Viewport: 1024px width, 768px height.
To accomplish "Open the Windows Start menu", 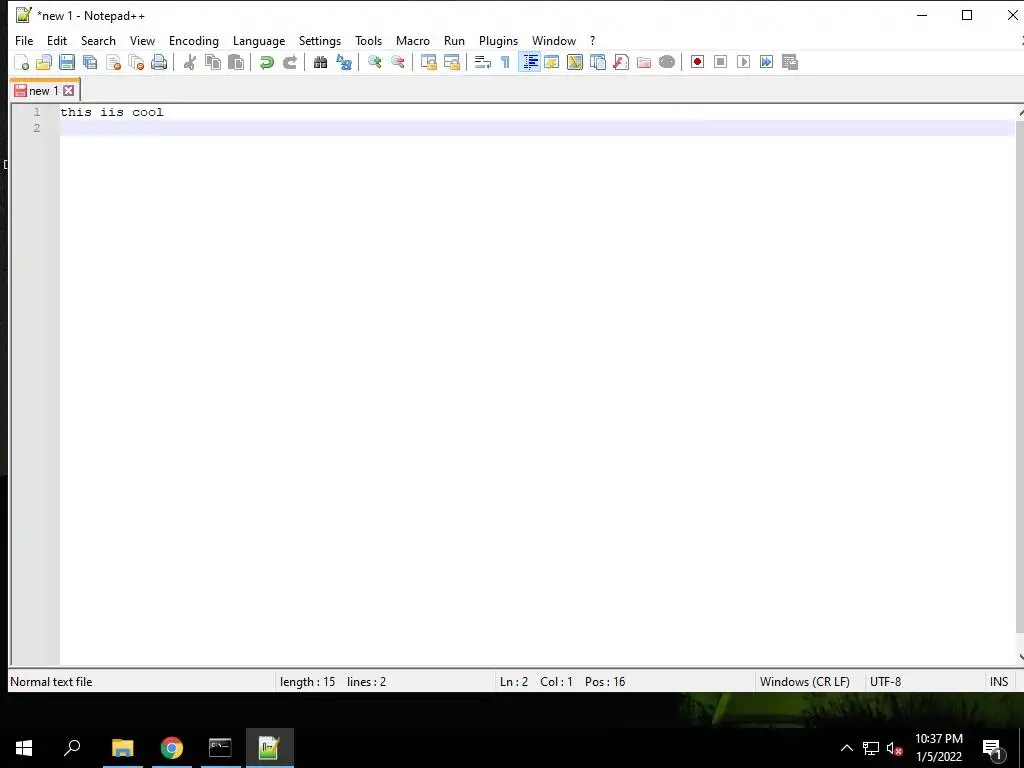I will (x=24, y=748).
